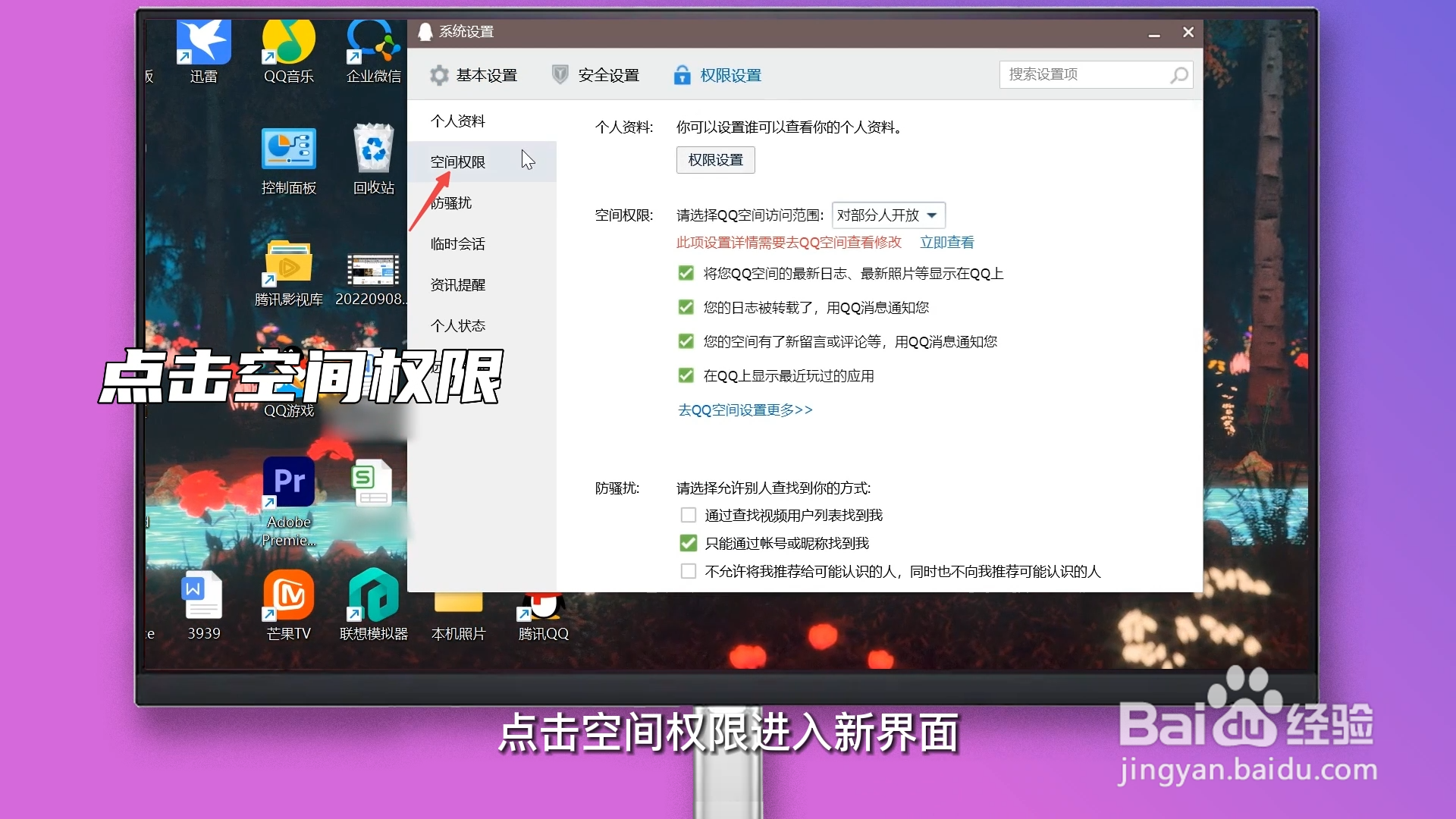Uncheck 您的日志被转载了 notification option
Viewport: 1456px width, 819px height.
[686, 307]
